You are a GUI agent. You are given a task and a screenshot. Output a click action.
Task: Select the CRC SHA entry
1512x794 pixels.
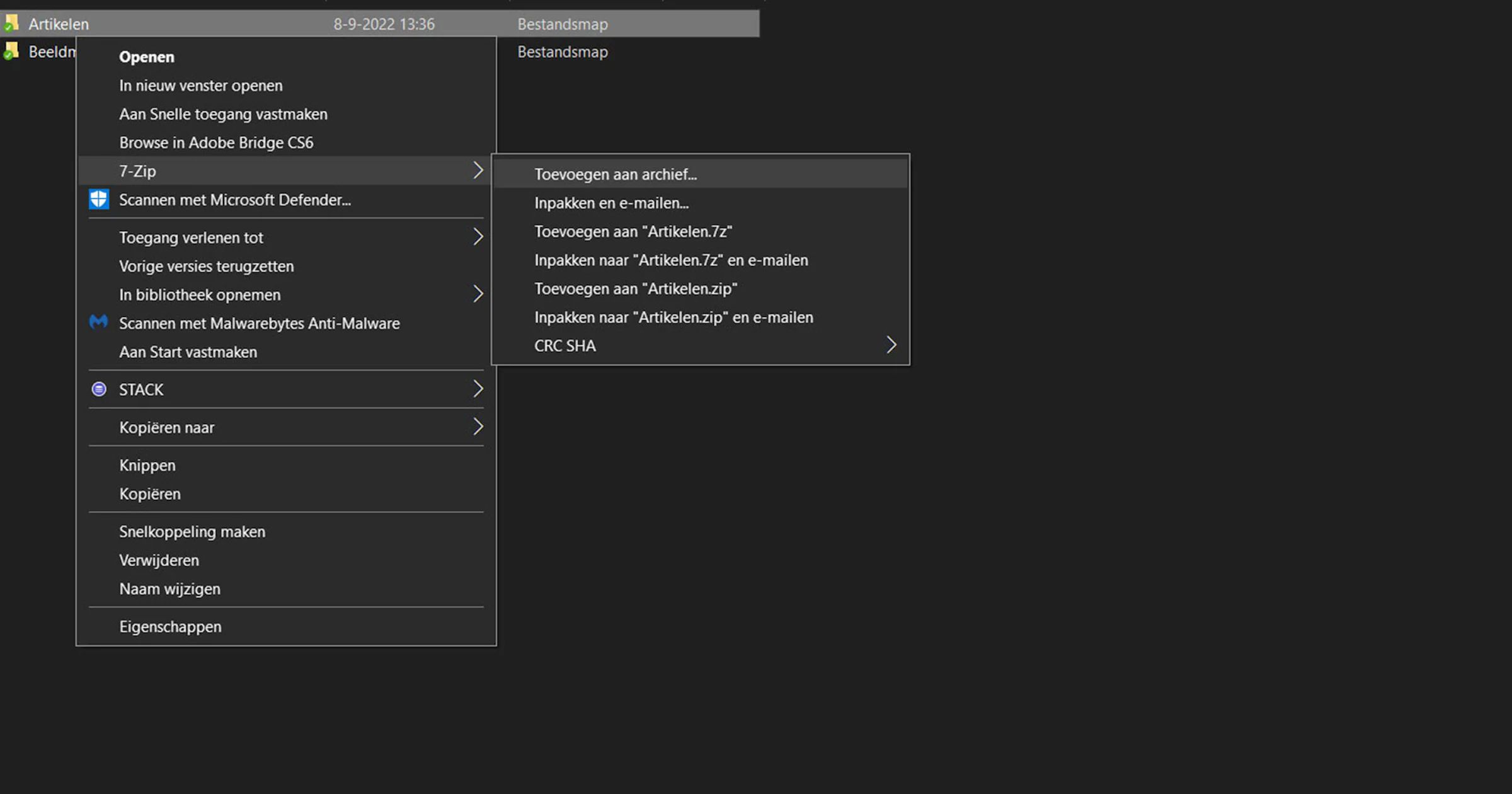701,345
